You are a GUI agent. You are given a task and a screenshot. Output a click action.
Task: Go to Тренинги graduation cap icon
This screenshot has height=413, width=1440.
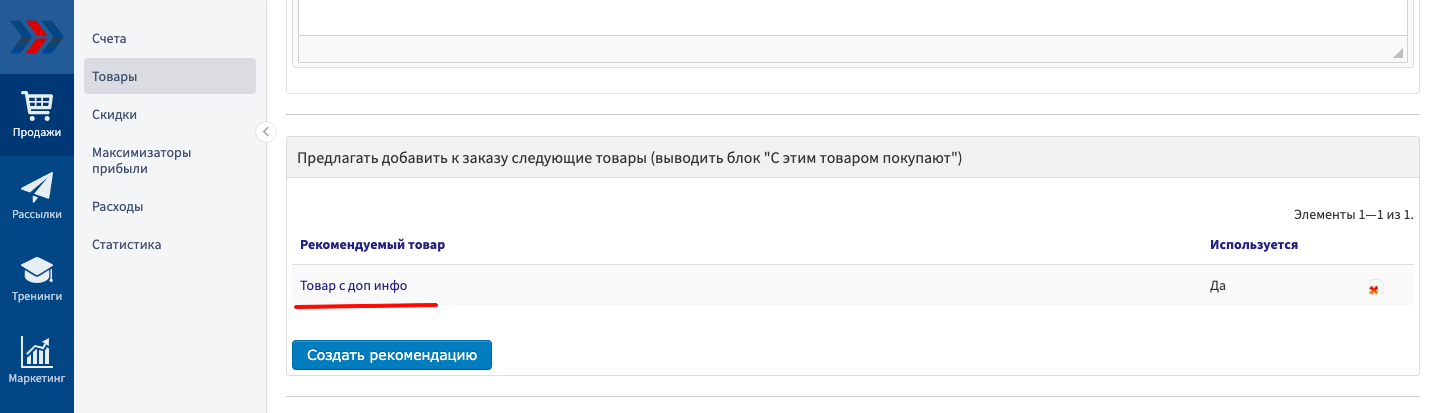pos(37,270)
